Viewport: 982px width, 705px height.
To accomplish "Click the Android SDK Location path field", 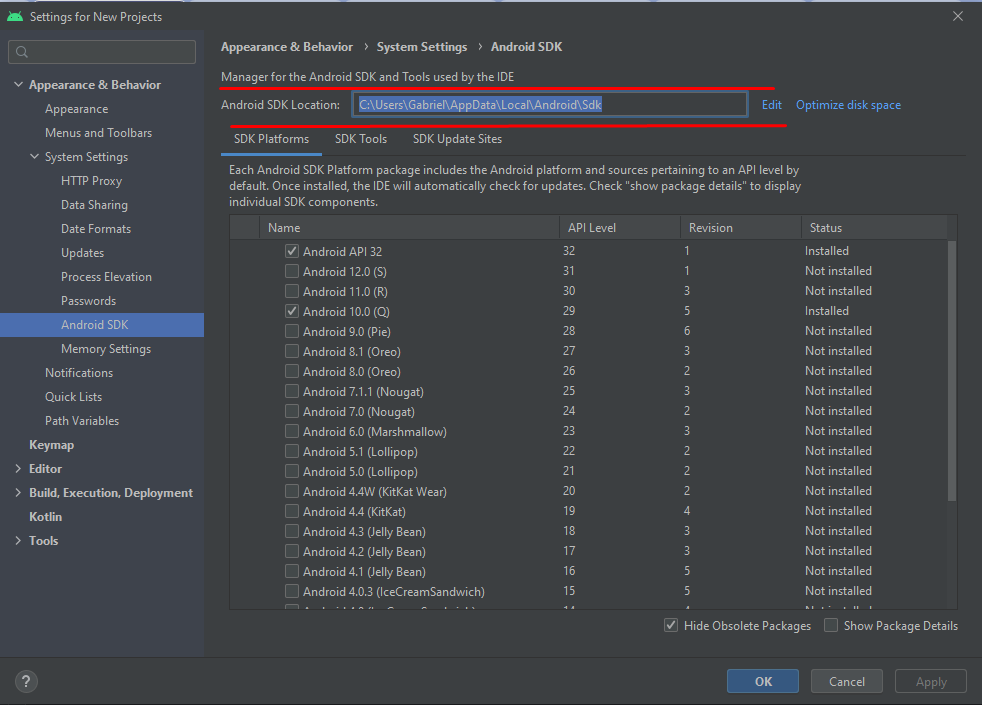I will (550, 105).
